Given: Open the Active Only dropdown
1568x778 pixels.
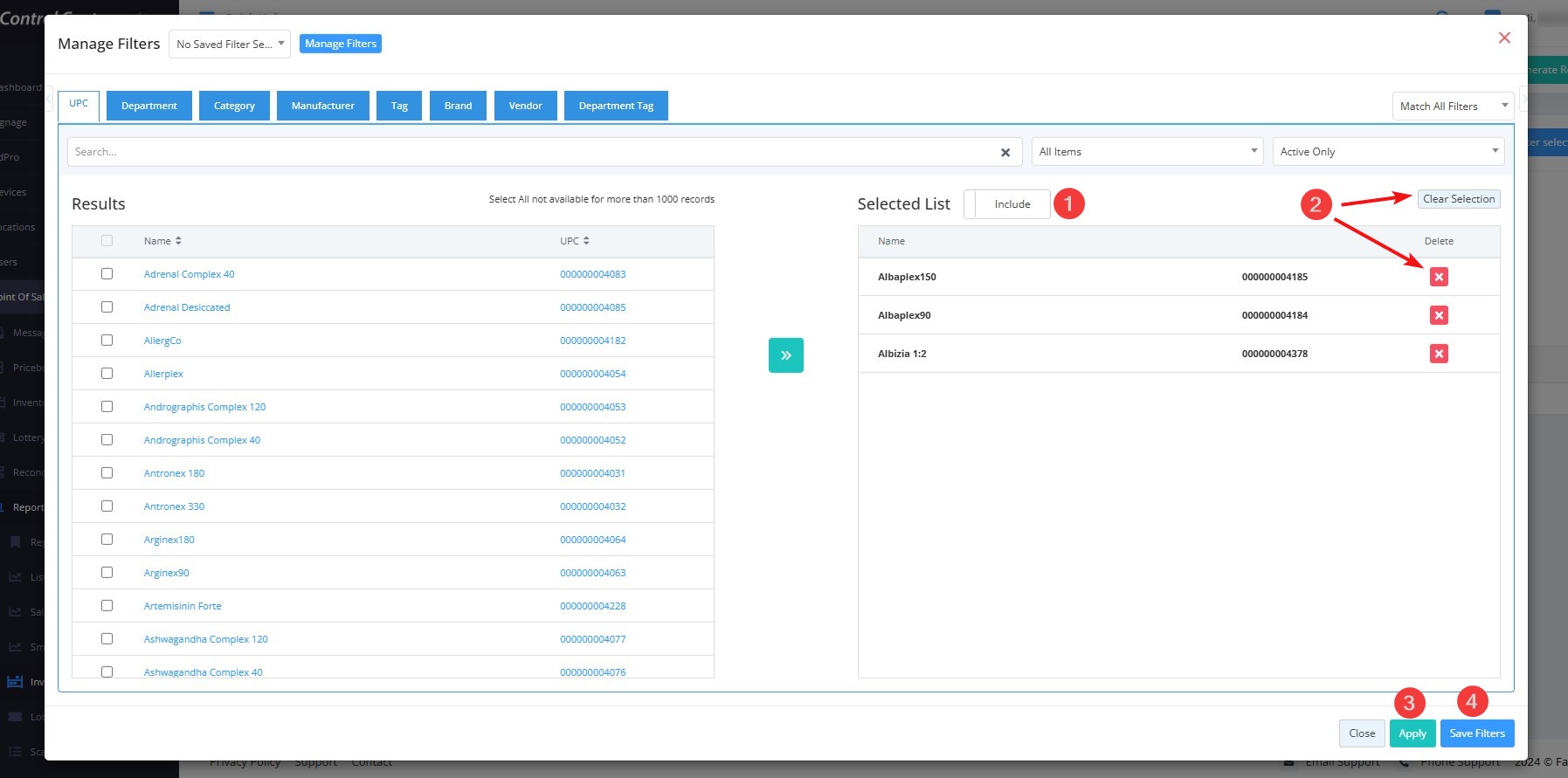Looking at the screenshot, I should 1388,152.
